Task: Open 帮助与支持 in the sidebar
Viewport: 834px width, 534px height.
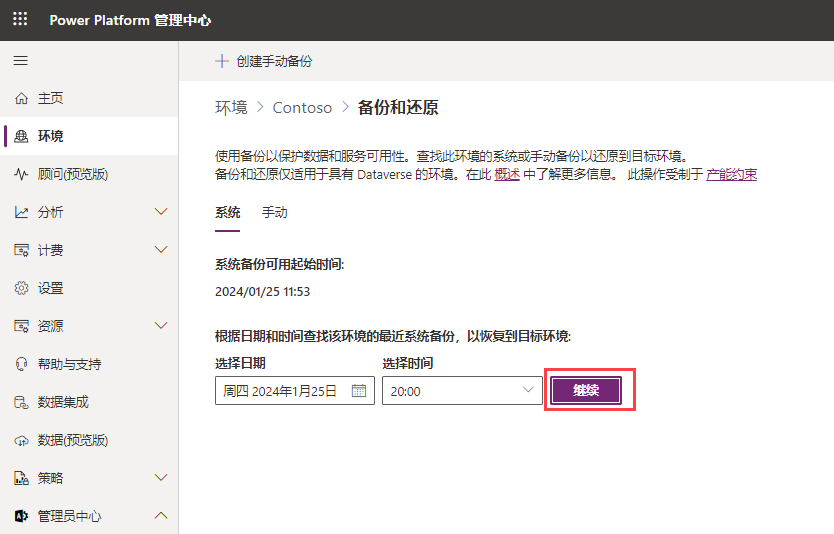Action: point(89,364)
